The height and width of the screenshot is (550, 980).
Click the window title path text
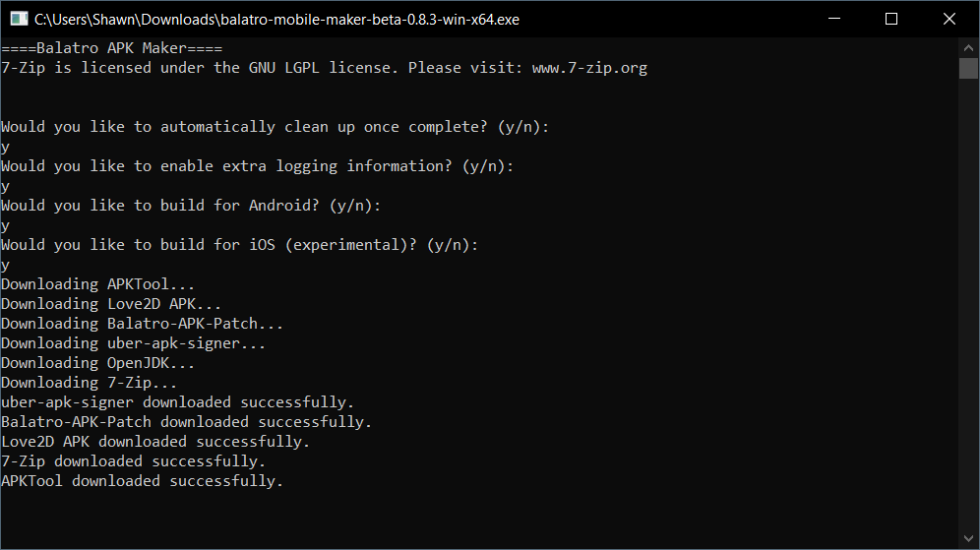[276, 19]
